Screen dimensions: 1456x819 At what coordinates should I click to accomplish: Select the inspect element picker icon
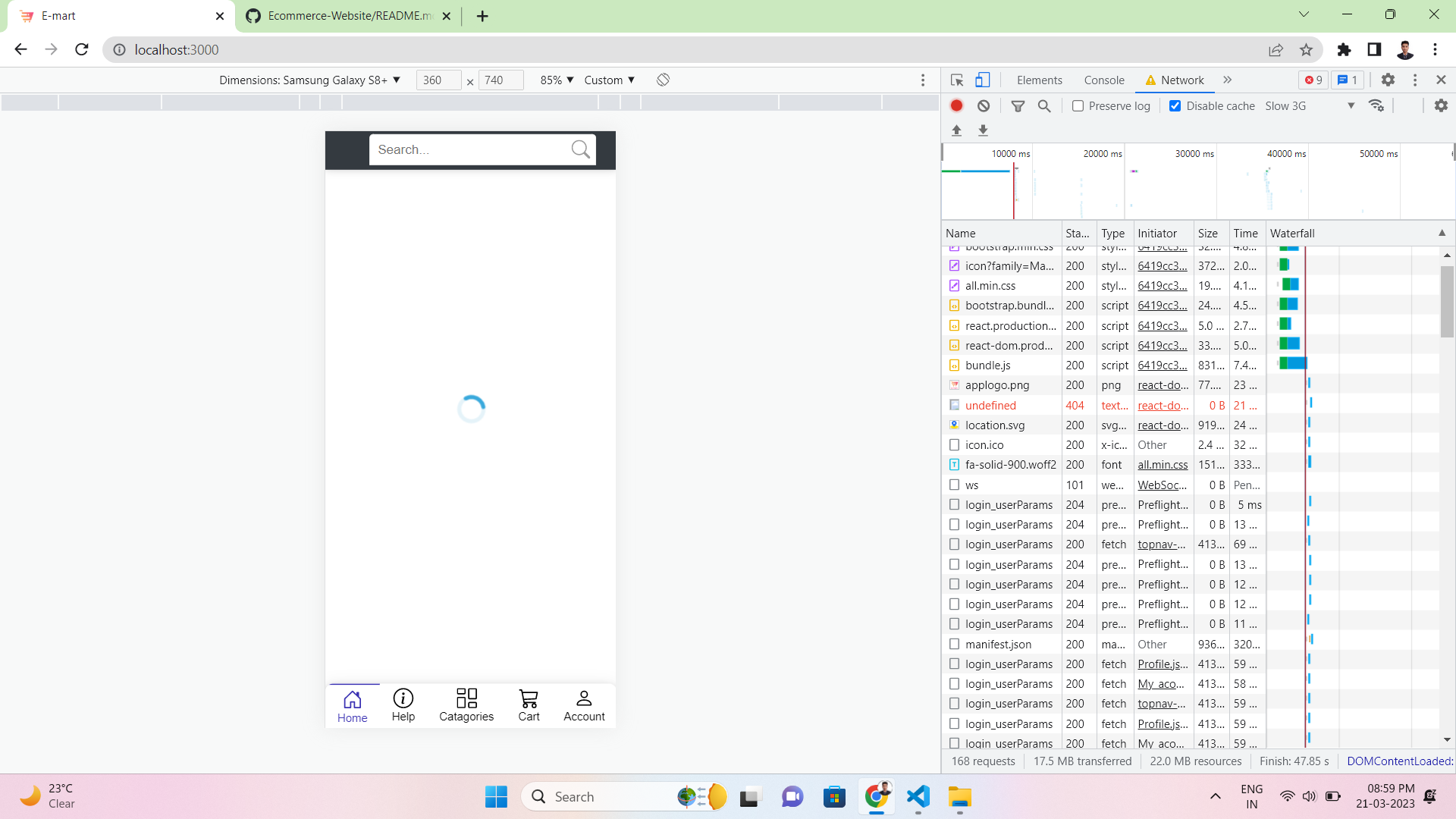[x=956, y=80]
